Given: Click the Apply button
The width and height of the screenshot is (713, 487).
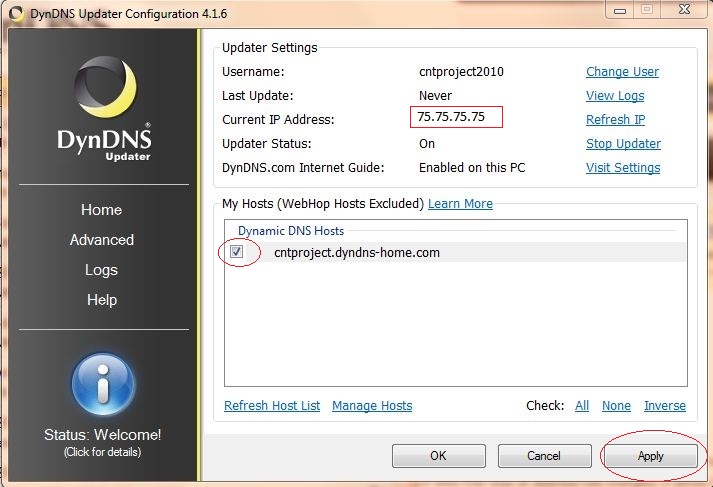Looking at the screenshot, I should 651,456.
